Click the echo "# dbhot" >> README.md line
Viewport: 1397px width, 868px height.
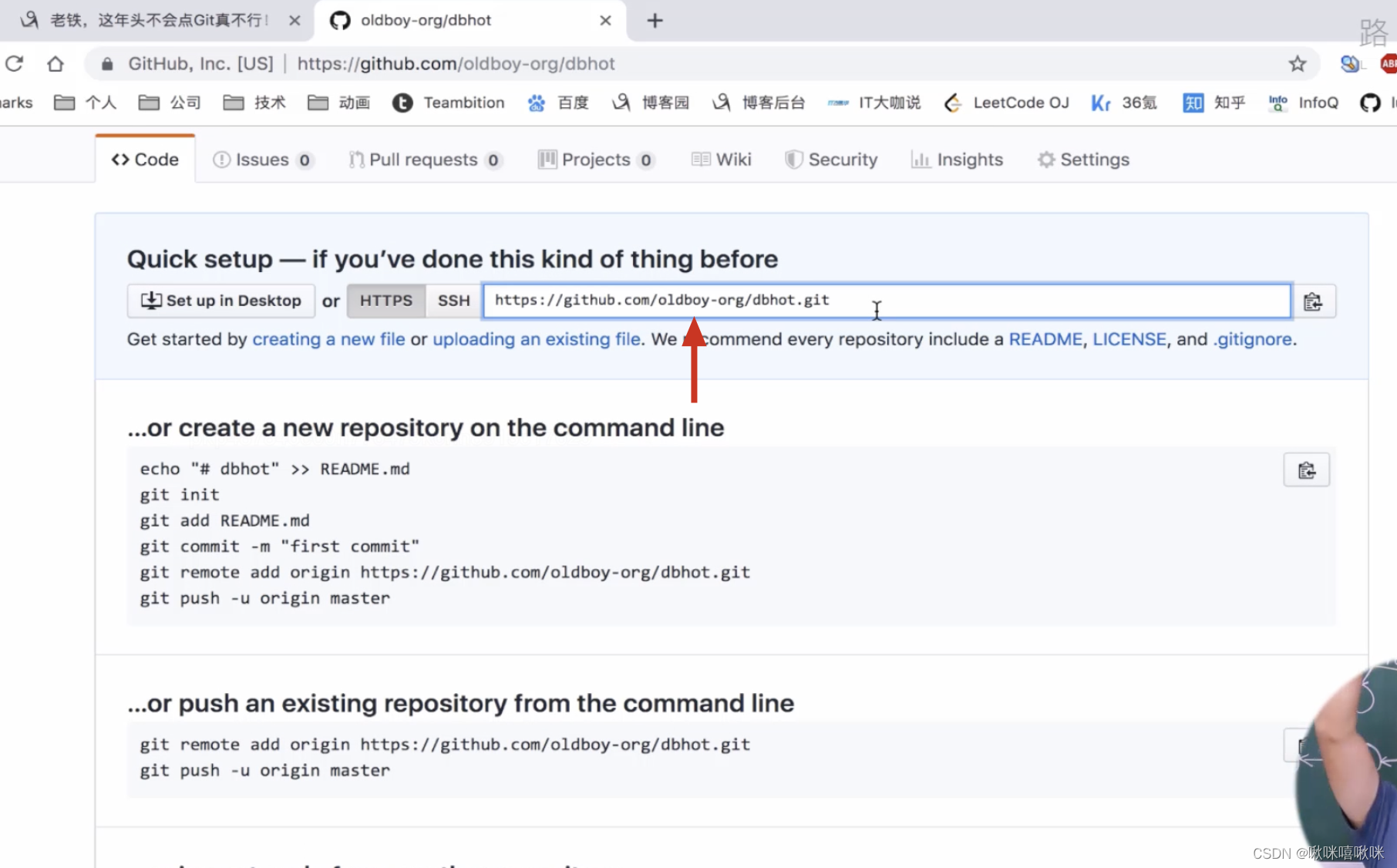point(274,469)
